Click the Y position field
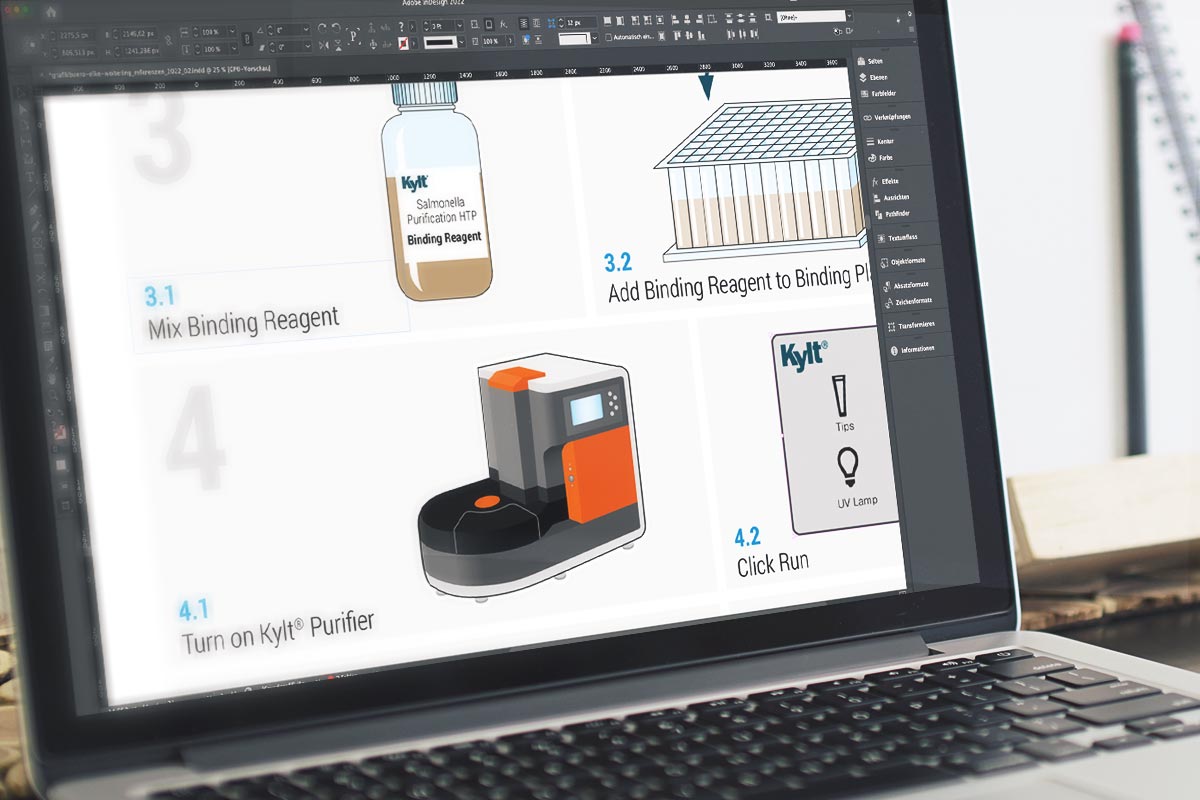This screenshot has height=800, width=1200. (77, 52)
